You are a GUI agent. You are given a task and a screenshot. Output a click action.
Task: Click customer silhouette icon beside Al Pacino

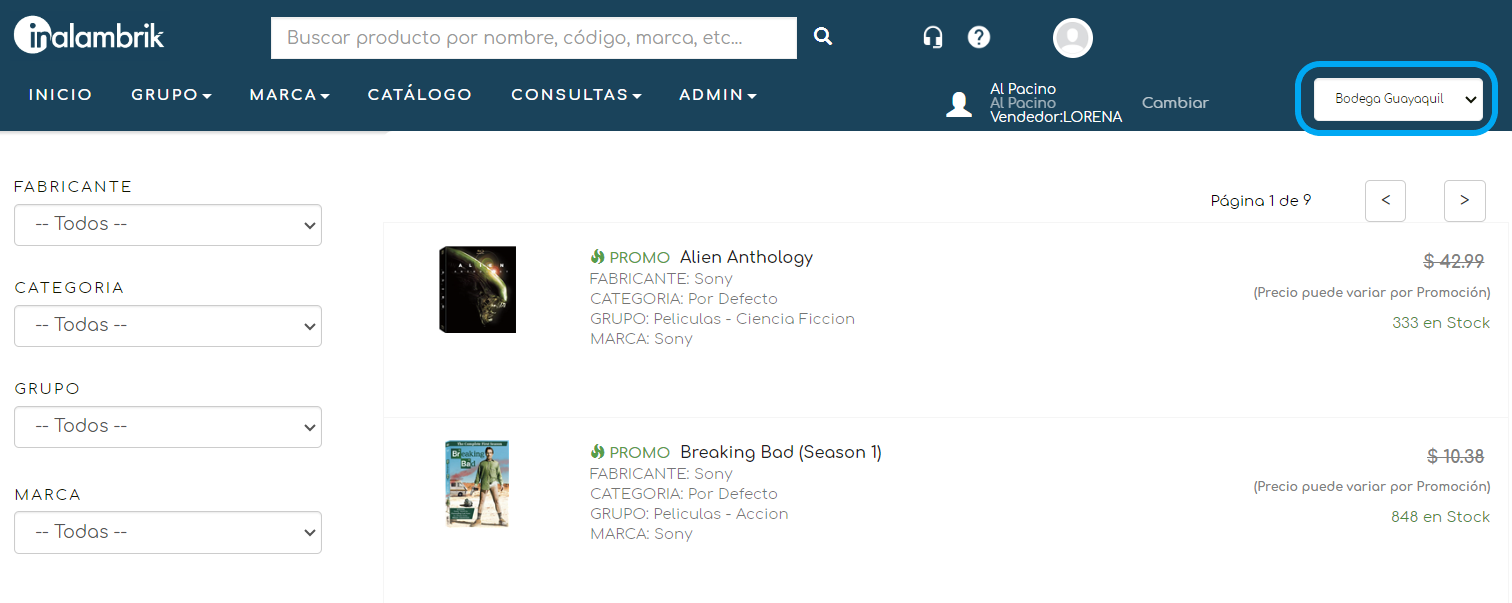(959, 104)
